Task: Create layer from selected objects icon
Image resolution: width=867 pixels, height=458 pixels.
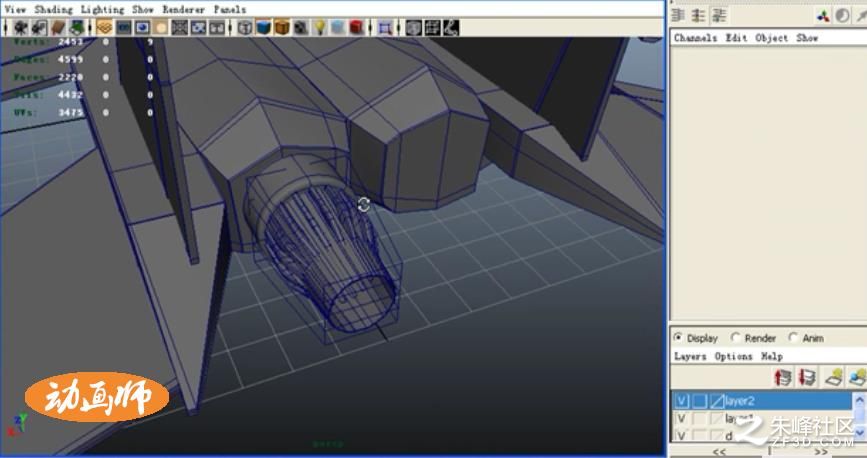Action: (856, 377)
